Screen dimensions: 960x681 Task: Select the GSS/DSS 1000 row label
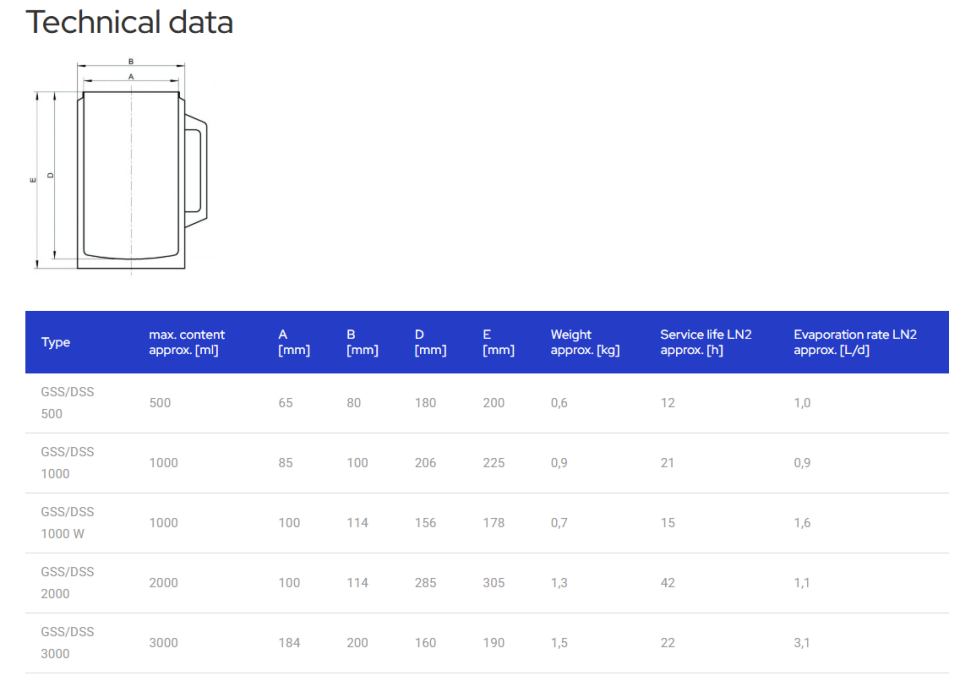coord(67,463)
